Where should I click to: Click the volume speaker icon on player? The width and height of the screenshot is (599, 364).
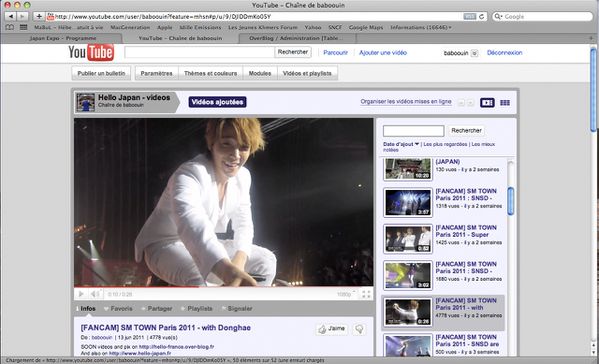(x=95, y=294)
